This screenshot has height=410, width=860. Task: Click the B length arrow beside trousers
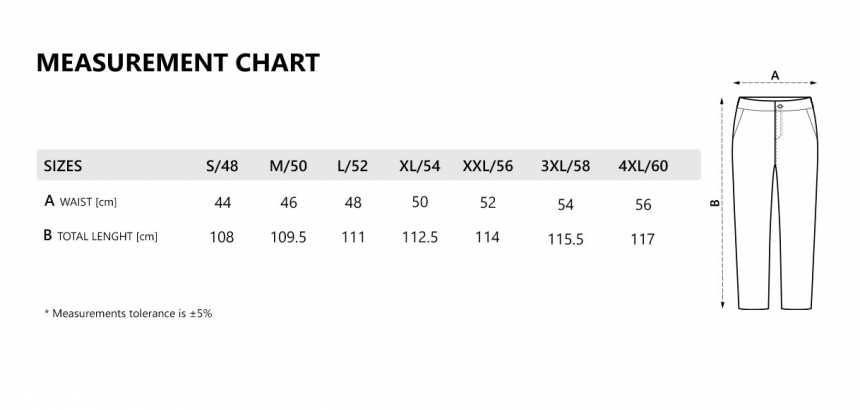[x=723, y=203]
